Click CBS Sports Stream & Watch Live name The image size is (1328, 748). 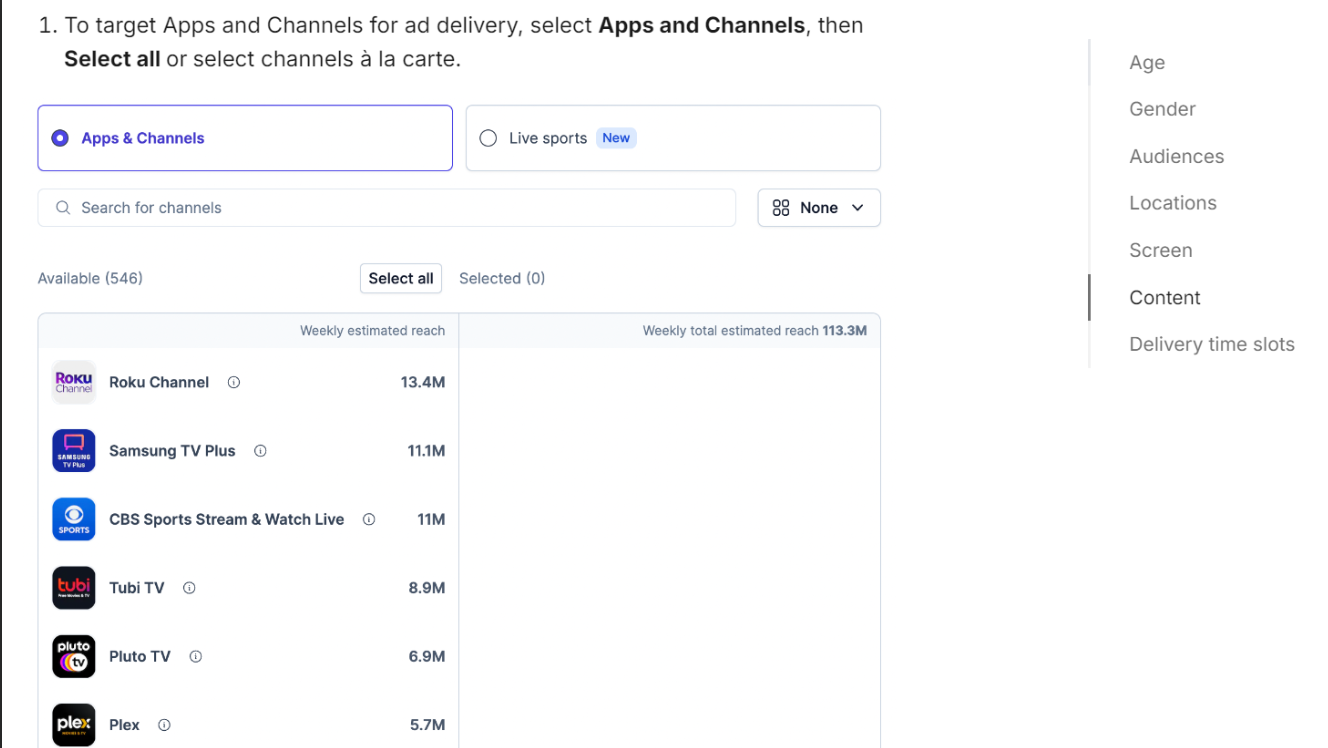click(x=226, y=519)
